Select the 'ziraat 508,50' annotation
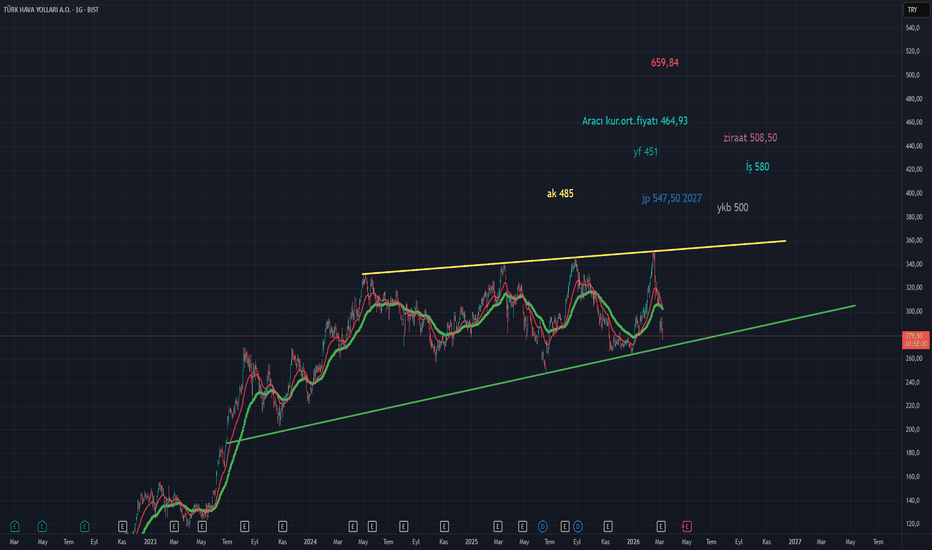Viewport: 932px width, 550px height. pyautogui.click(x=750, y=137)
